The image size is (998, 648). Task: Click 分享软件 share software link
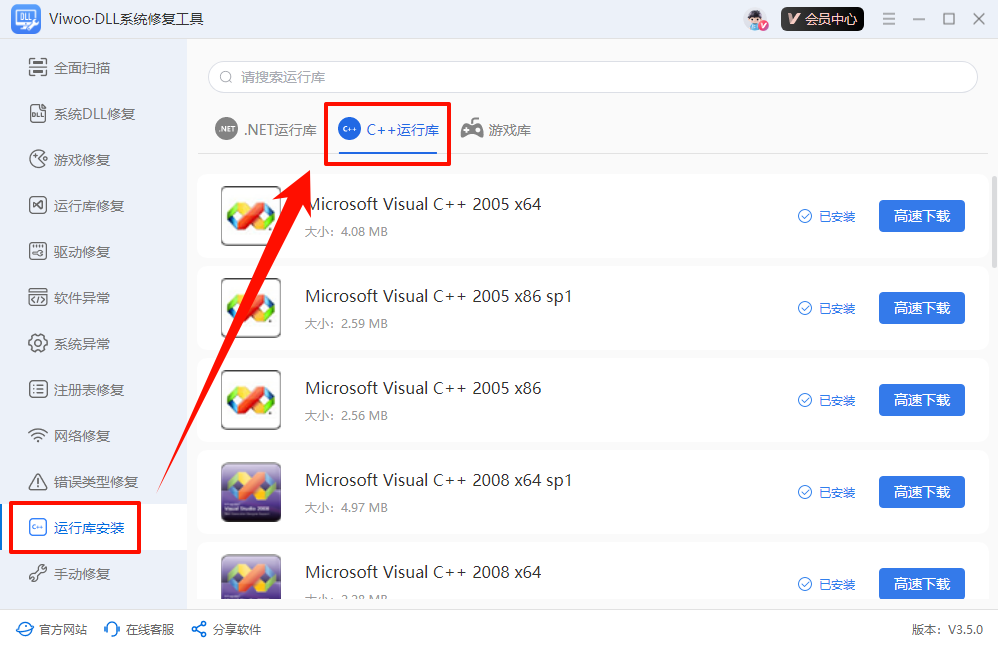click(226, 629)
